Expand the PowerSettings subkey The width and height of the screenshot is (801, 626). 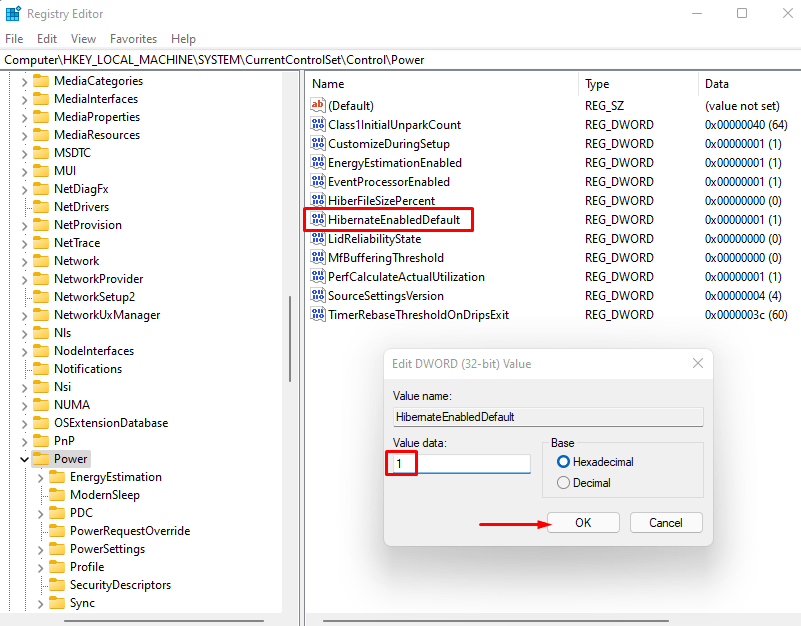coord(40,549)
